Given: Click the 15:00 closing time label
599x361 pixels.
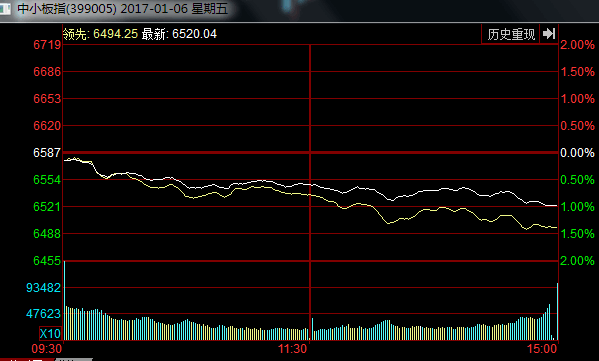Looking at the screenshot, I should 542,349.
